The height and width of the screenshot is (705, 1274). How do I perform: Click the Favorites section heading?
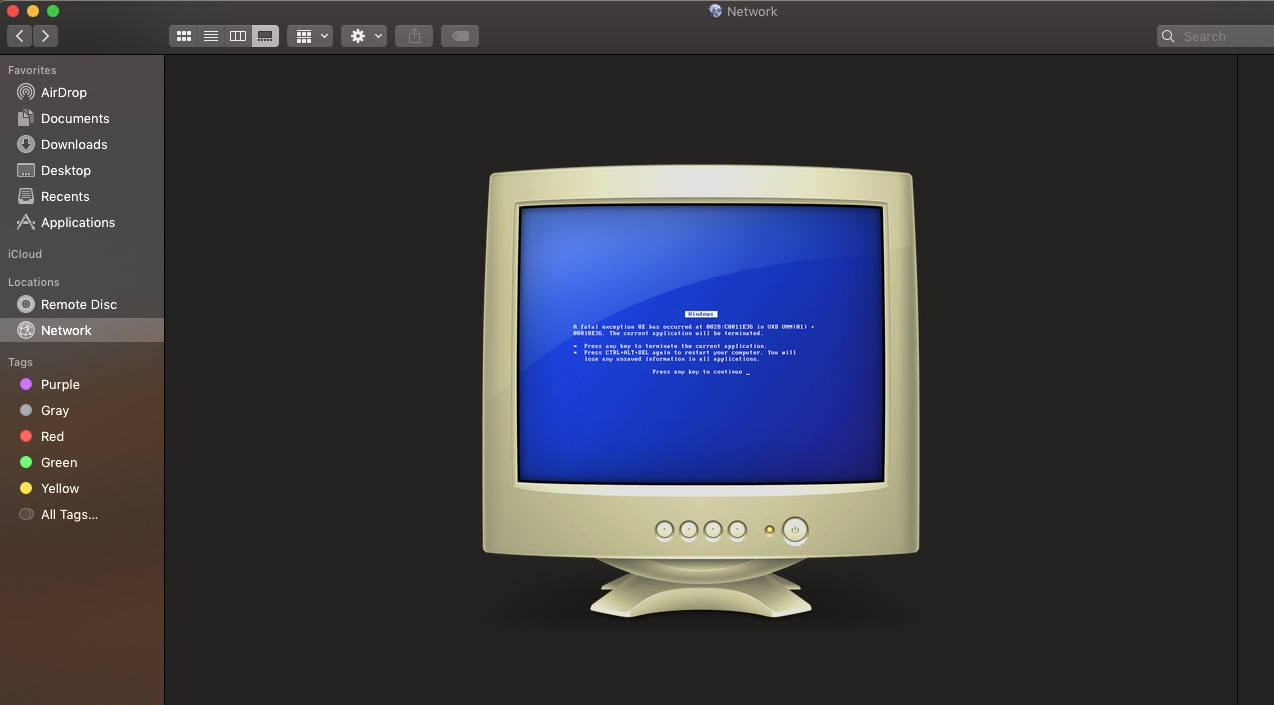(x=32, y=70)
